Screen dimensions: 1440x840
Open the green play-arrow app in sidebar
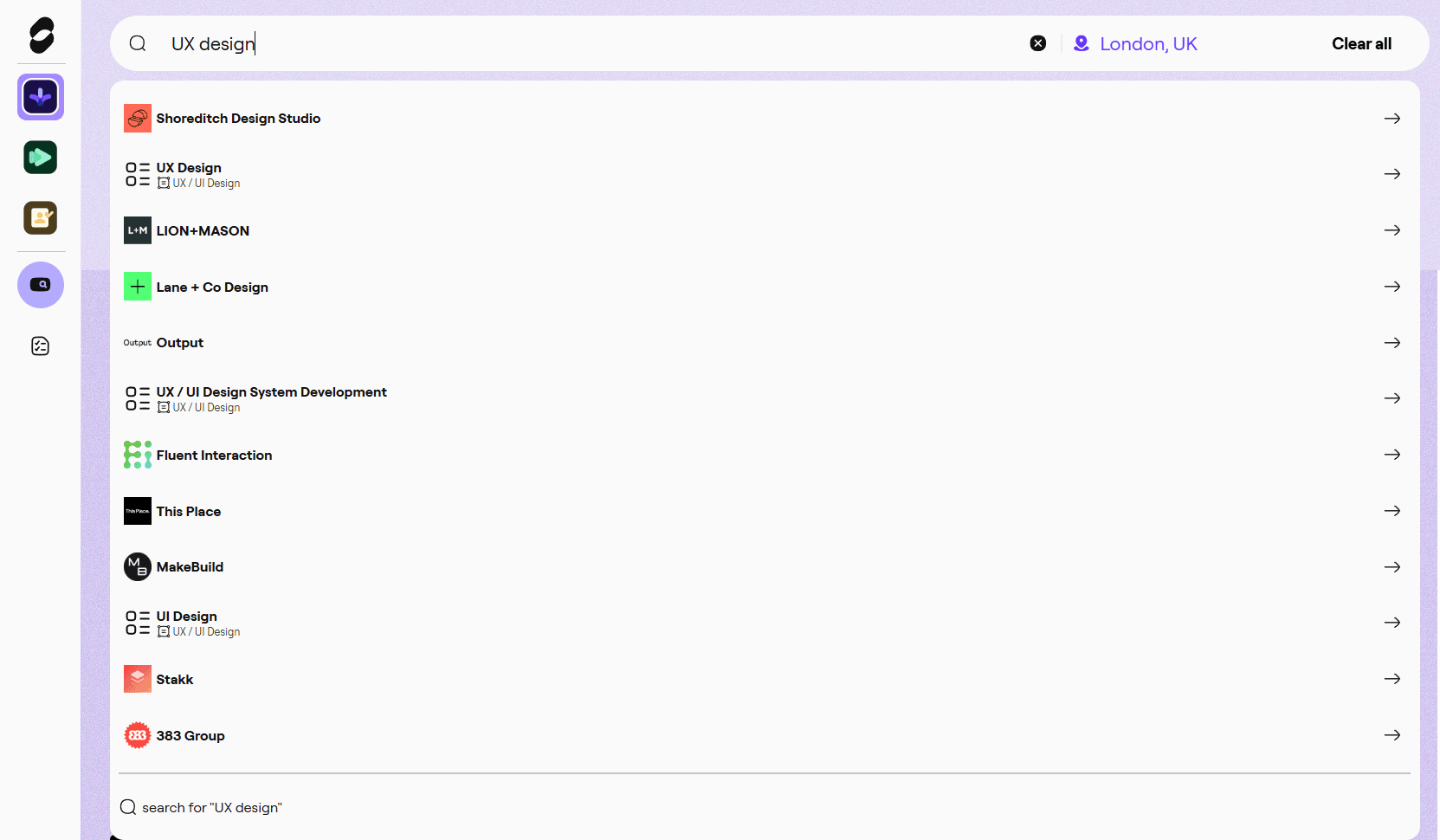pos(41,158)
